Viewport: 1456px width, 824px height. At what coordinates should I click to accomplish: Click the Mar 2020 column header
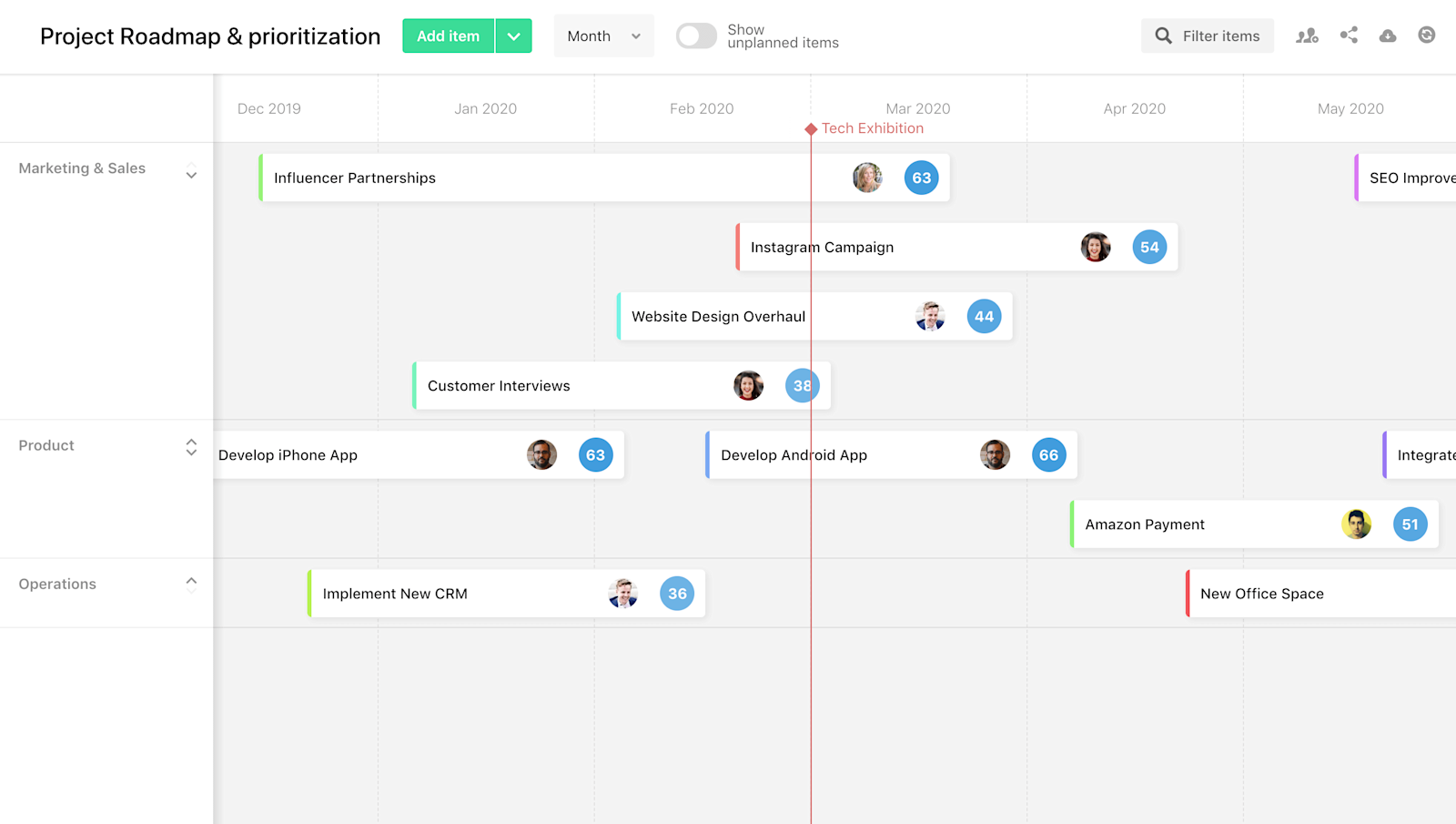(x=917, y=108)
